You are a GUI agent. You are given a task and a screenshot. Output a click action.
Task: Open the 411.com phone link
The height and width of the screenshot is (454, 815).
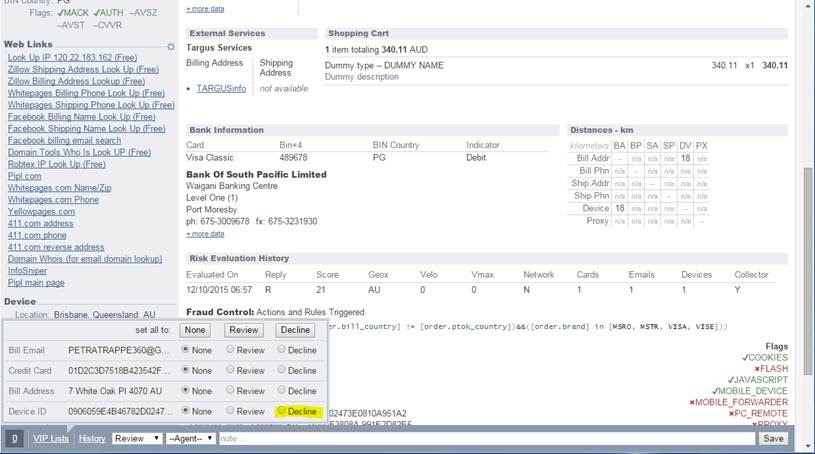tap(37, 235)
